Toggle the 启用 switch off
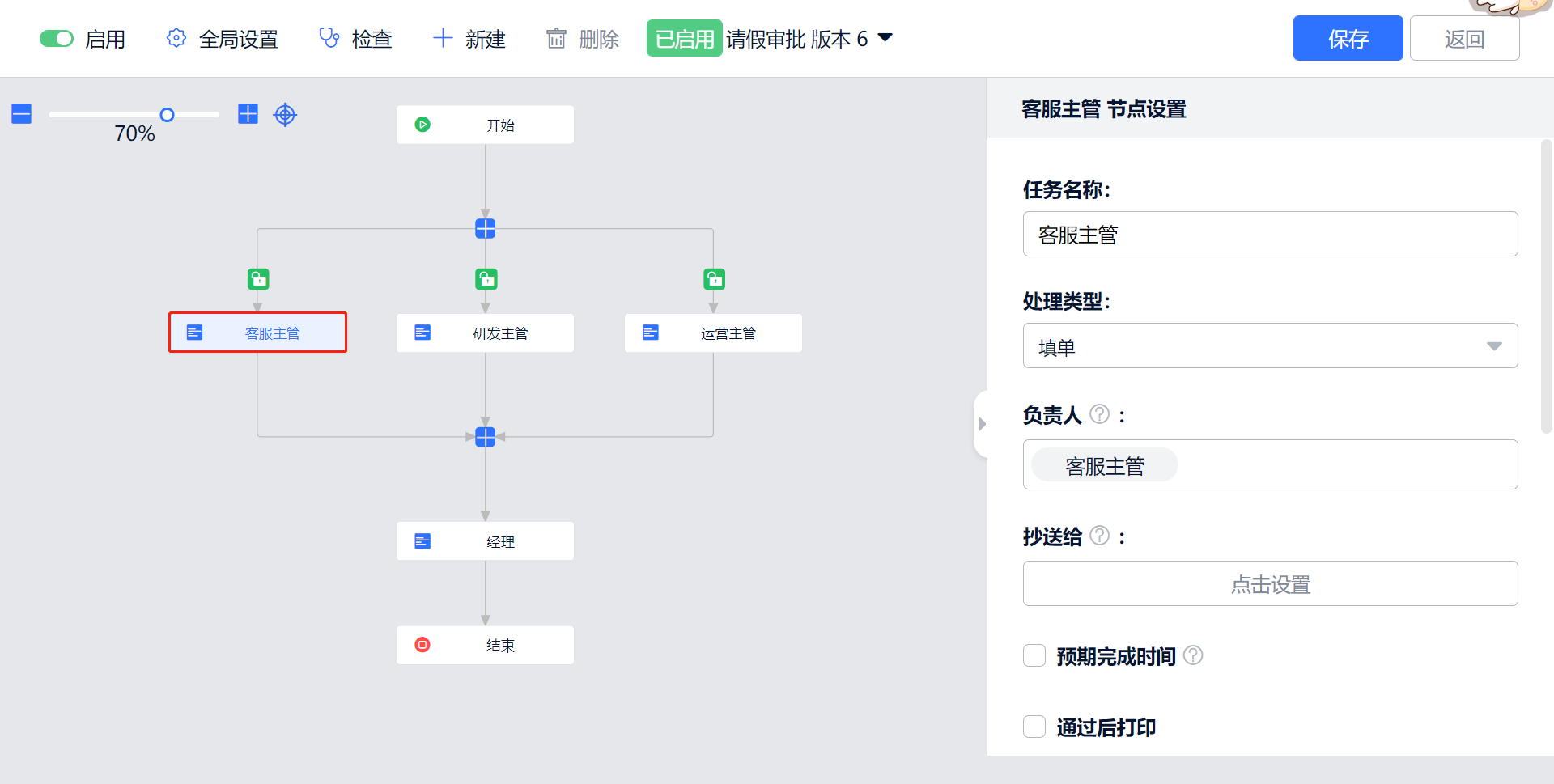 57,39
